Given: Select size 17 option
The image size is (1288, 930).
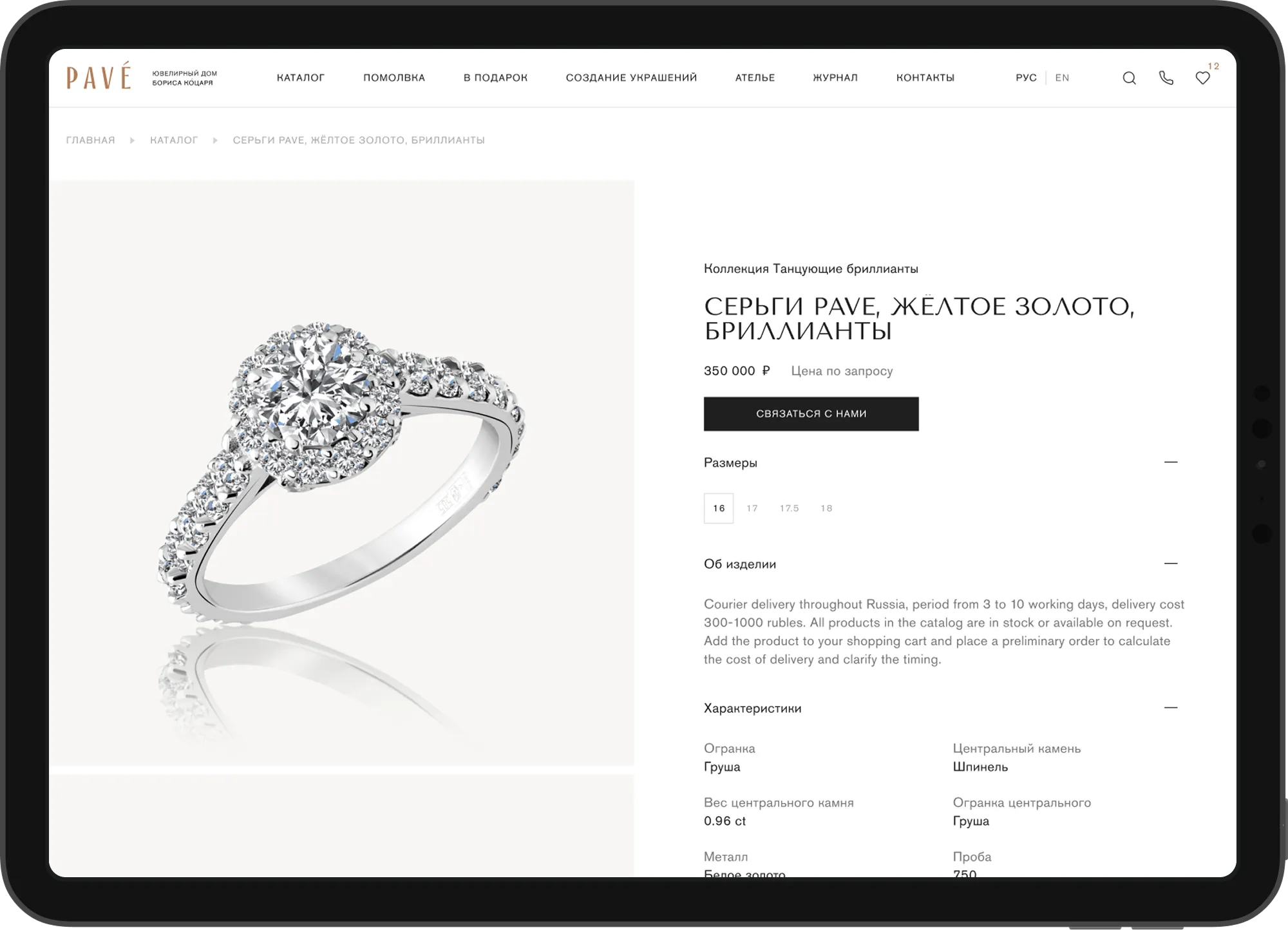Looking at the screenshot, I should pyautogui.click(x=752, y=508).
